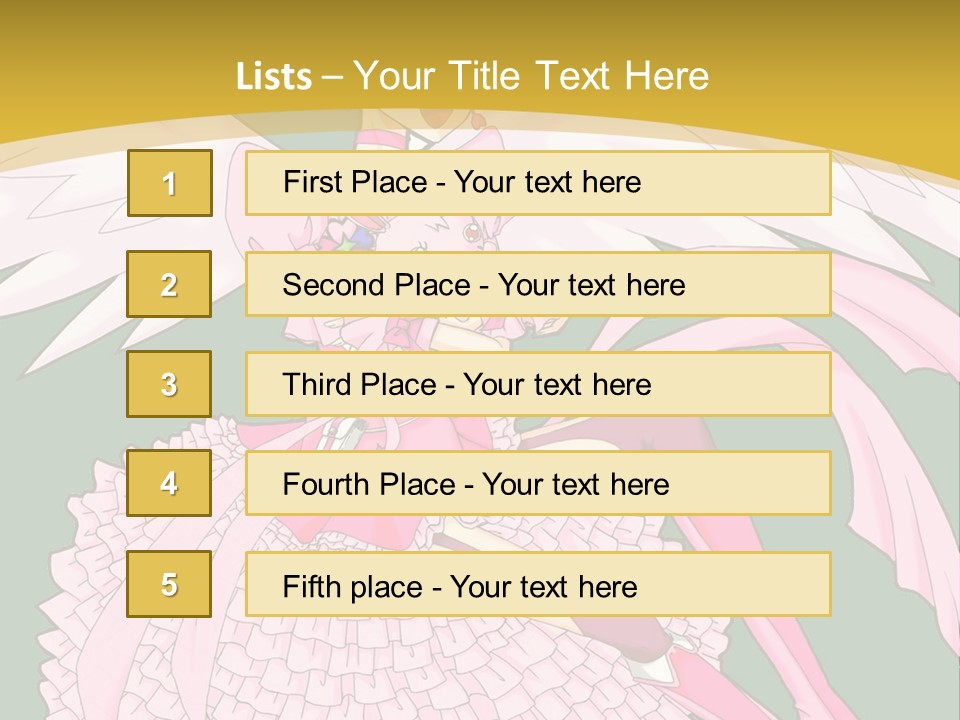Select the Third Place text bar

(538, 384)
